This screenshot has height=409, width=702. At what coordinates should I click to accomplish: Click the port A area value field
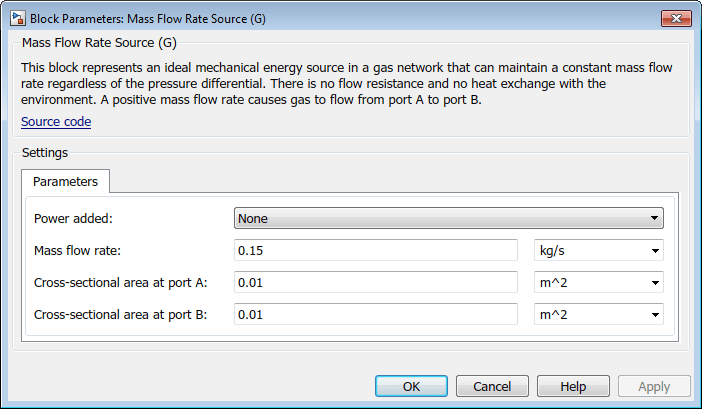[x=375, y=283]
